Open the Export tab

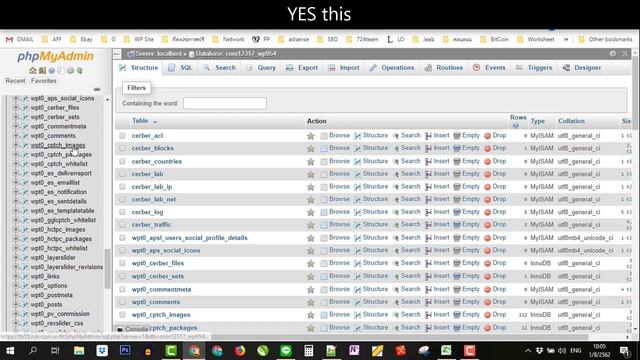pyautogui.click(x=302, y=68)
